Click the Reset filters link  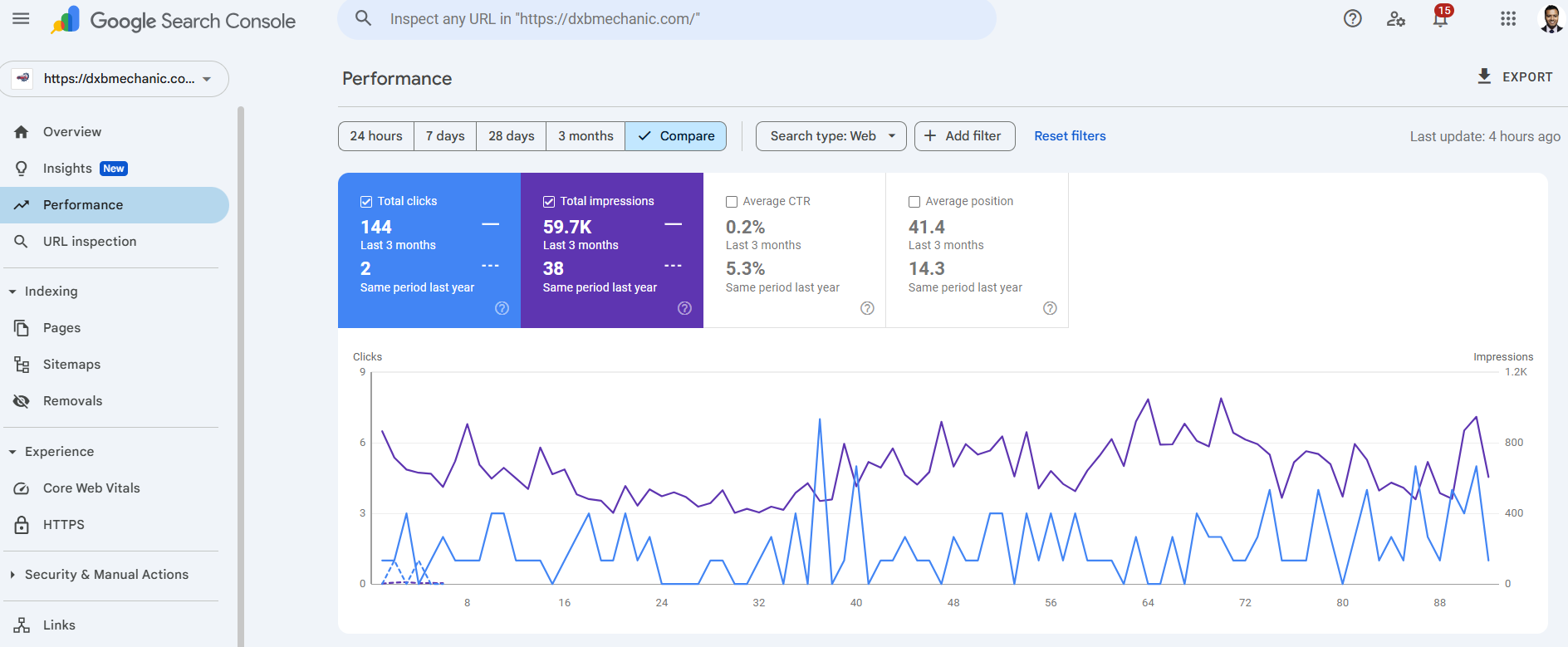click(x=1070, y=136)
